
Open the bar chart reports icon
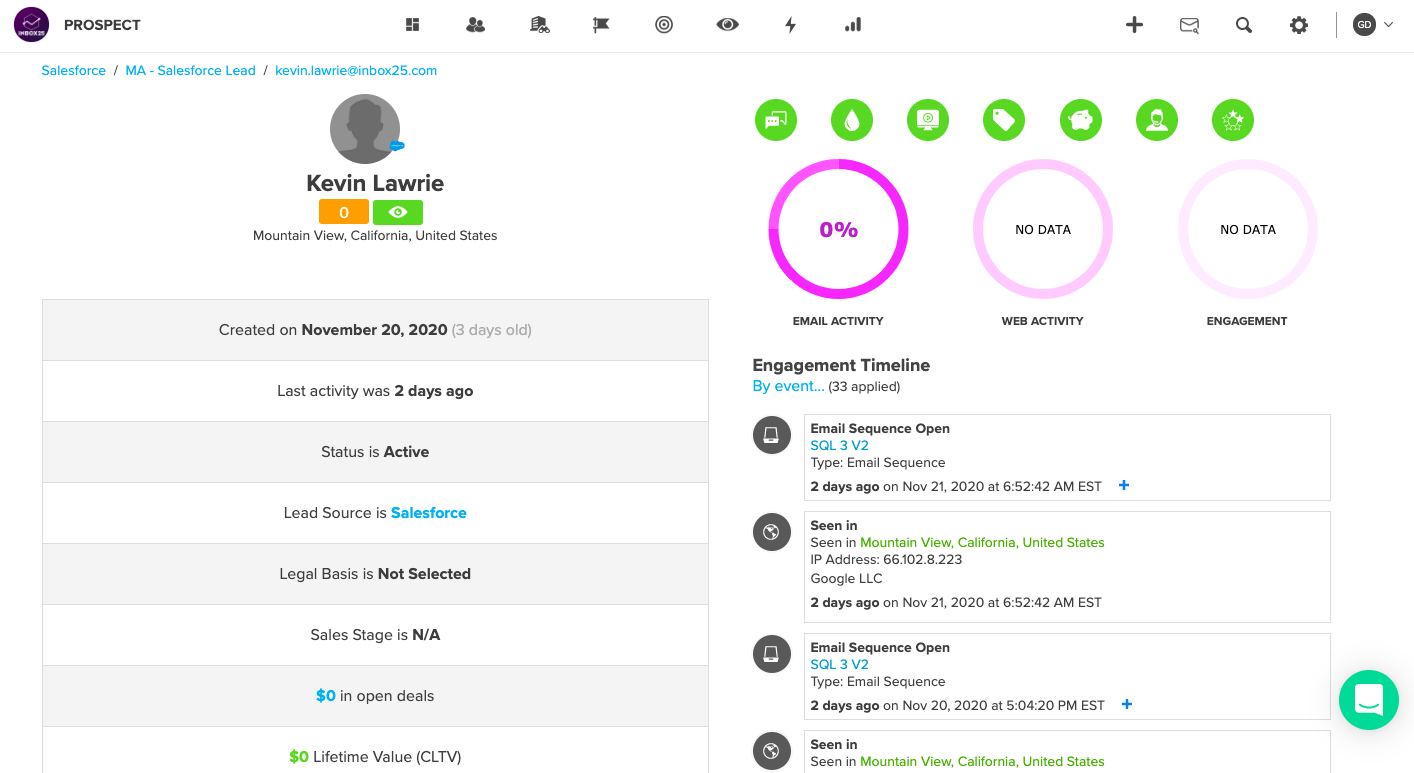(x=853, y=25)
